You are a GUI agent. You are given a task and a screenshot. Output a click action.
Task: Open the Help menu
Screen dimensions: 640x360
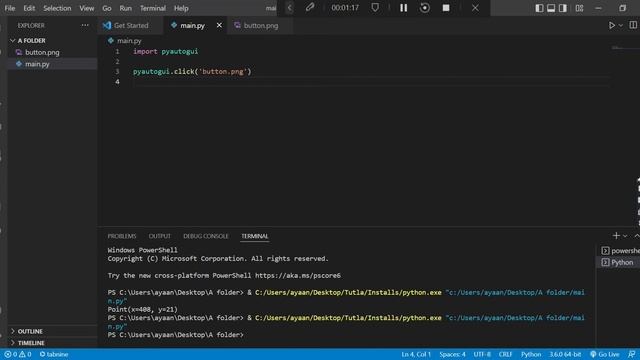181,8
